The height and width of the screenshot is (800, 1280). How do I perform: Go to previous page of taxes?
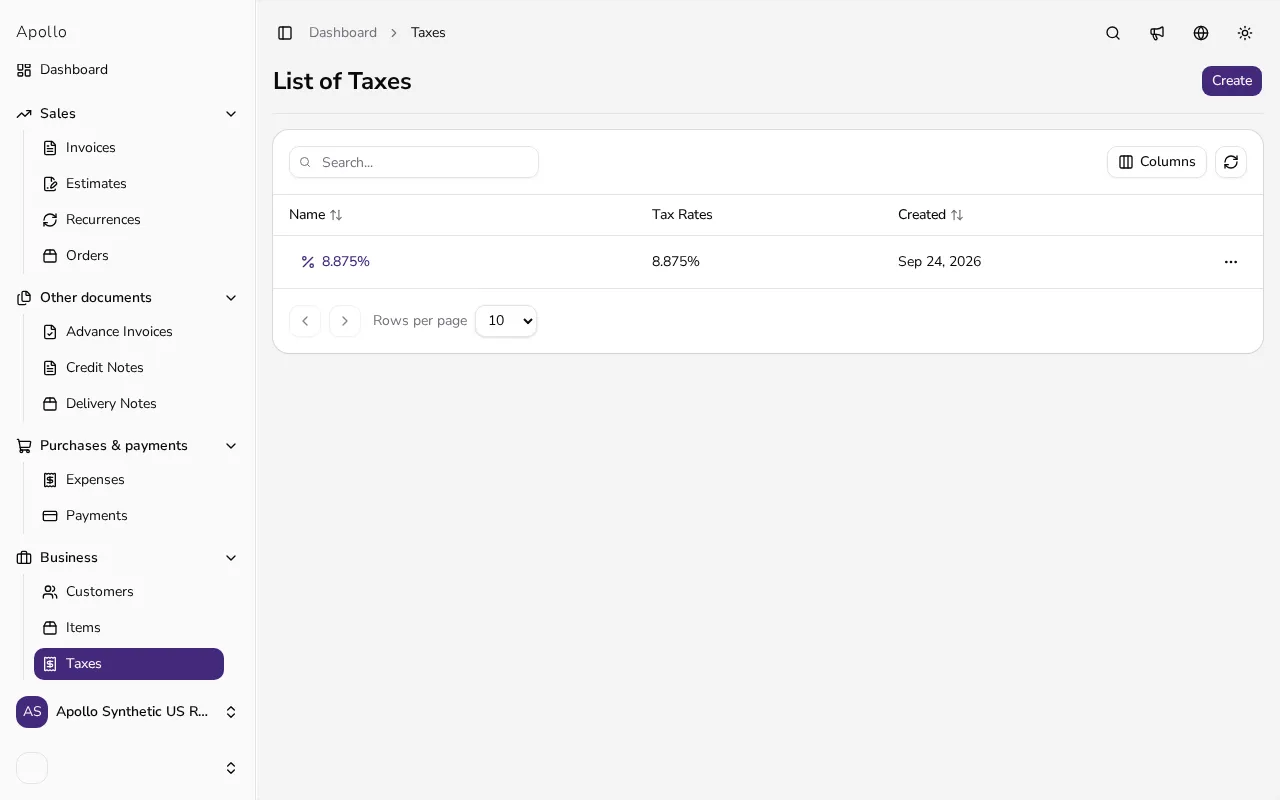click(x=305, y=321)
